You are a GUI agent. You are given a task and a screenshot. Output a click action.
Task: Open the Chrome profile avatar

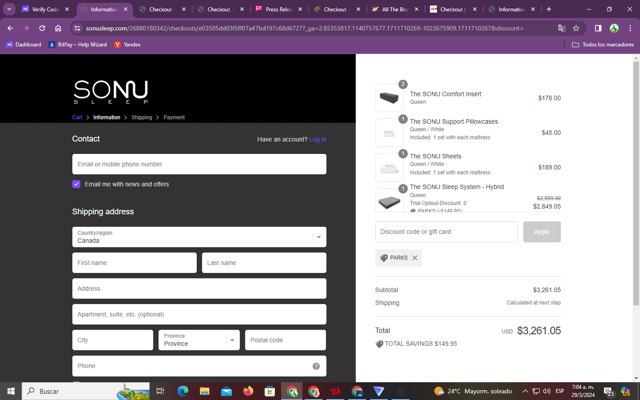614,28
